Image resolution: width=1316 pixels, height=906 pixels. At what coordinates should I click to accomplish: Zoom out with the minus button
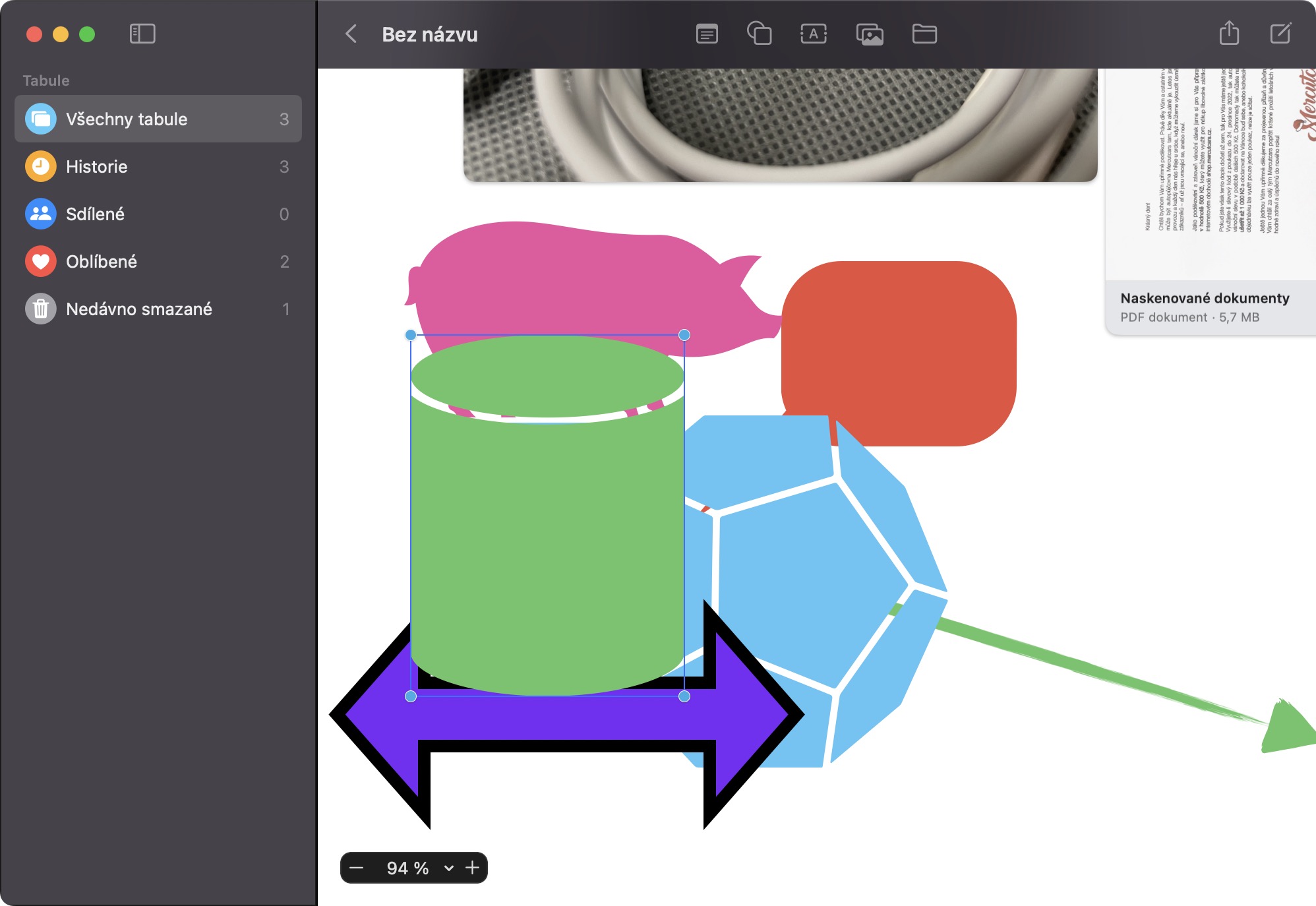[x=357, y=868]
